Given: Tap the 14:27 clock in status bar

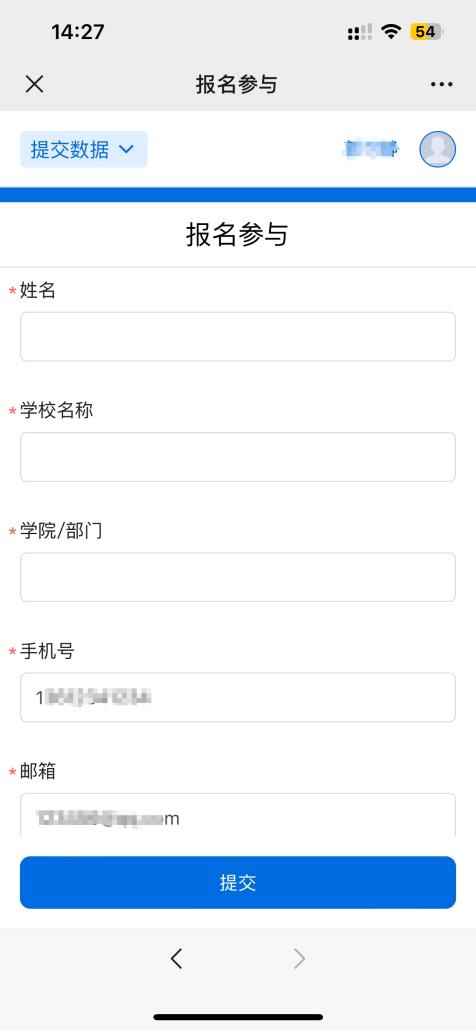Looking at the screenshot, I should pos(77,32).
